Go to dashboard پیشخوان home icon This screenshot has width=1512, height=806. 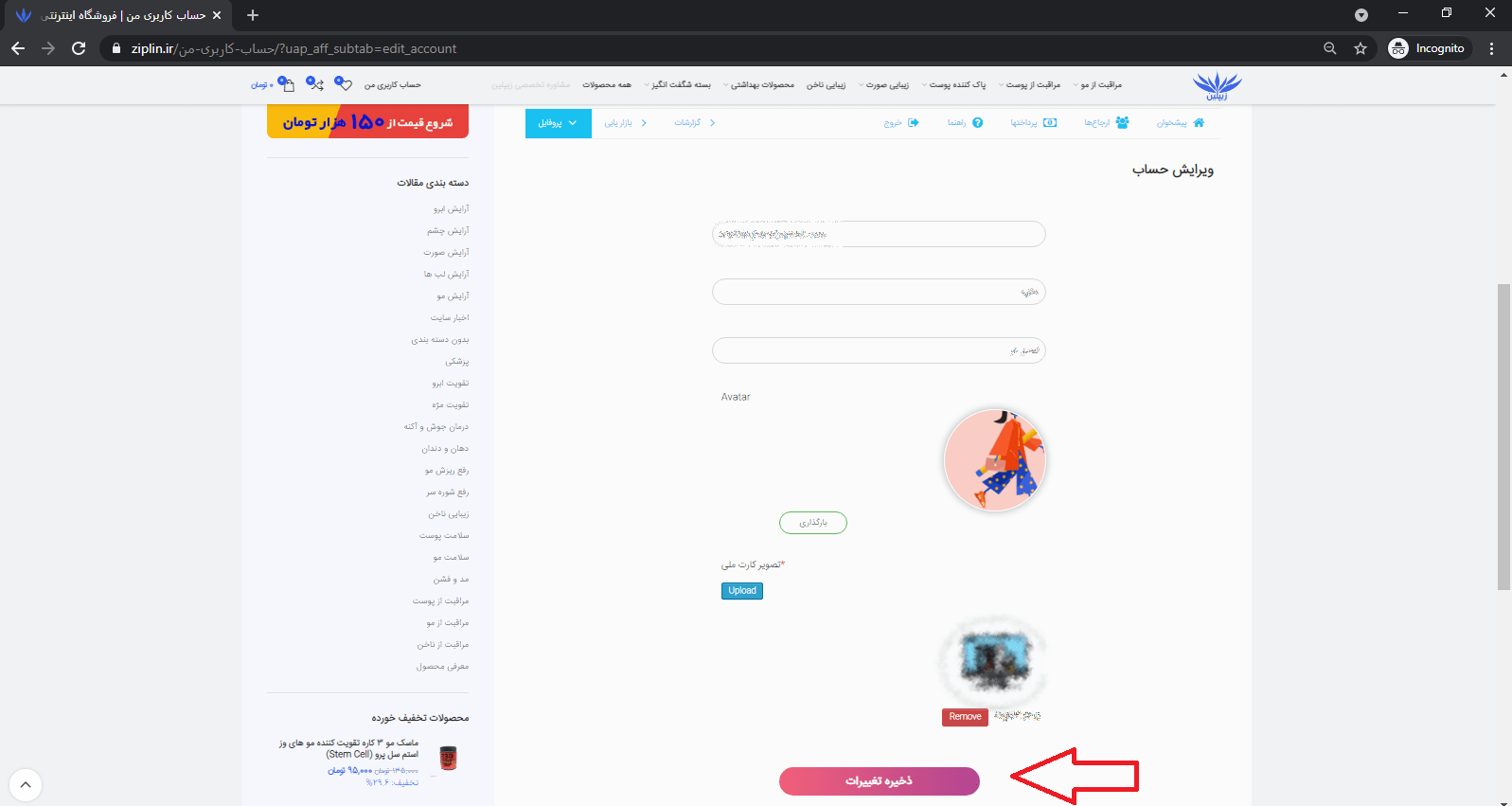(x=1199, y=123)
